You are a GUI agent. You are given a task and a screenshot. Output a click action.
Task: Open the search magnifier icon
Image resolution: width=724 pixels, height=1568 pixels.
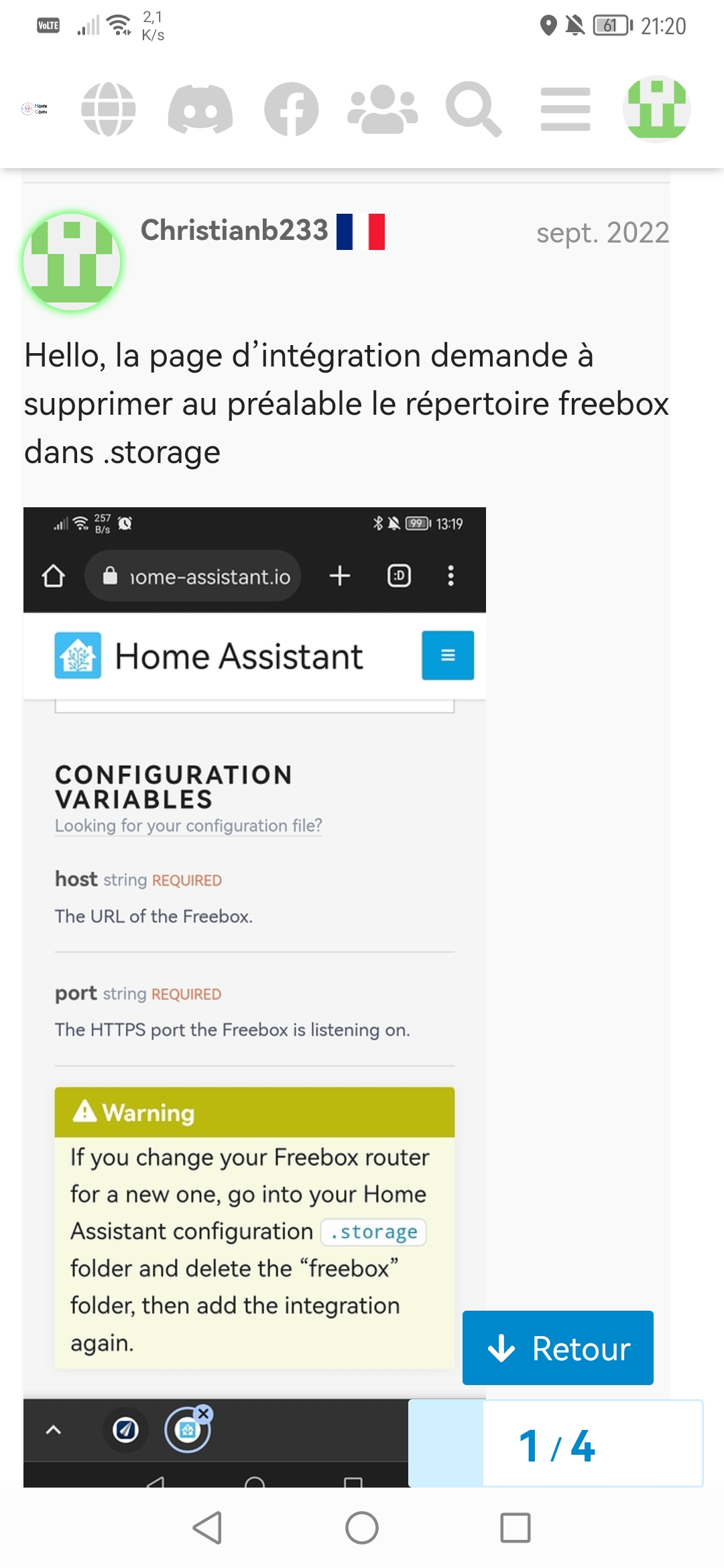pos(474,109)
